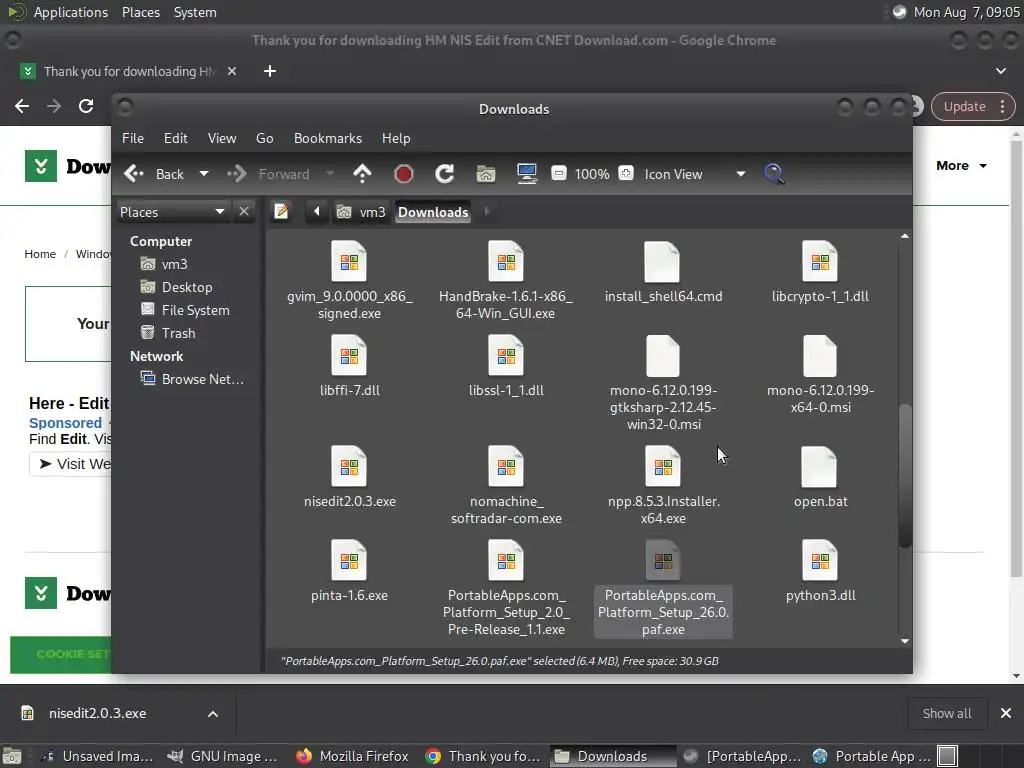Open nisedit2.0.3.exe download item options chevron

coord(213,714)
